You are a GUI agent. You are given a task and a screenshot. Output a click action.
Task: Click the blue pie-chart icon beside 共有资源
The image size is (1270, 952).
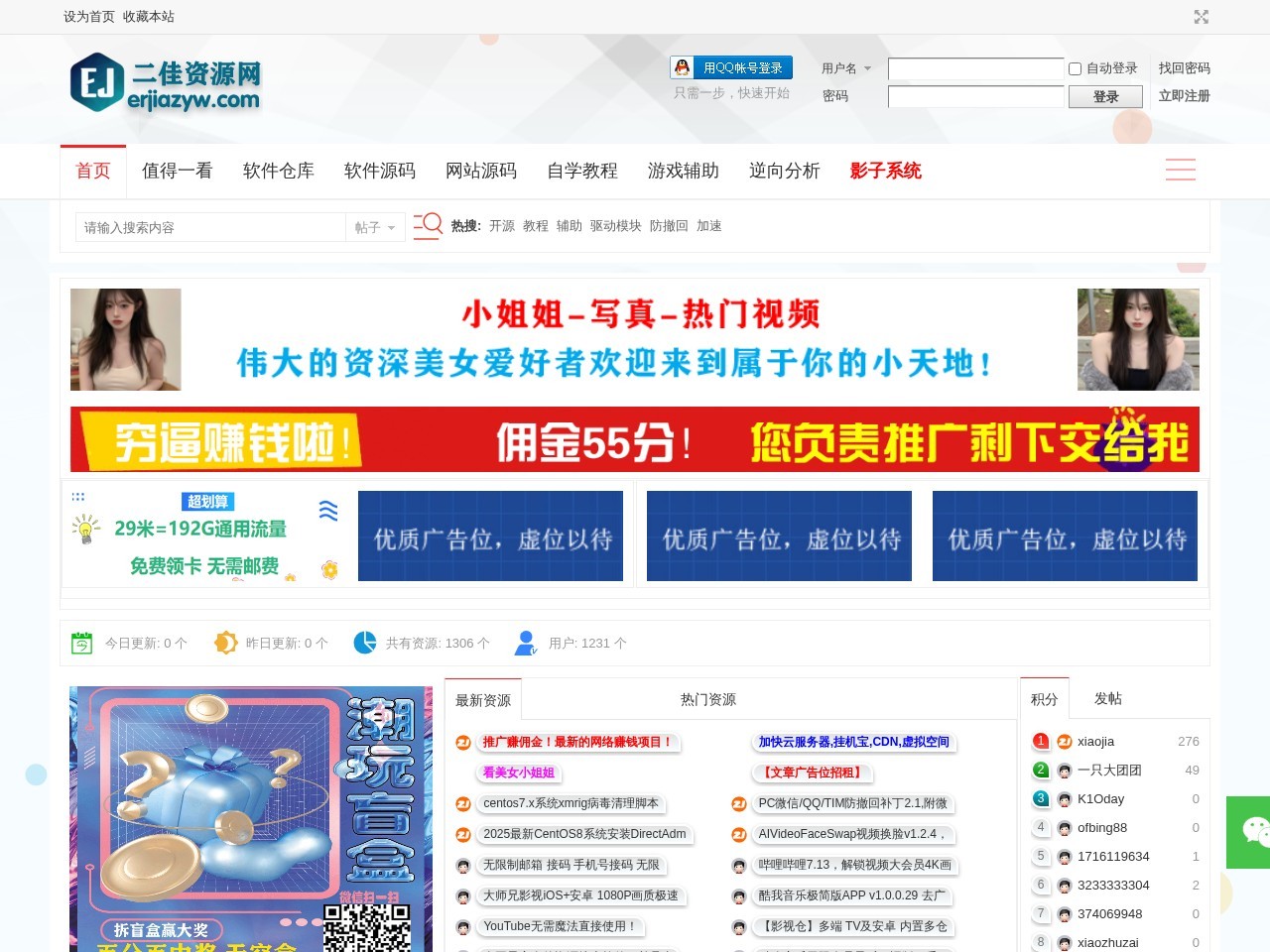pyautogui.click(x=364, y=643)
